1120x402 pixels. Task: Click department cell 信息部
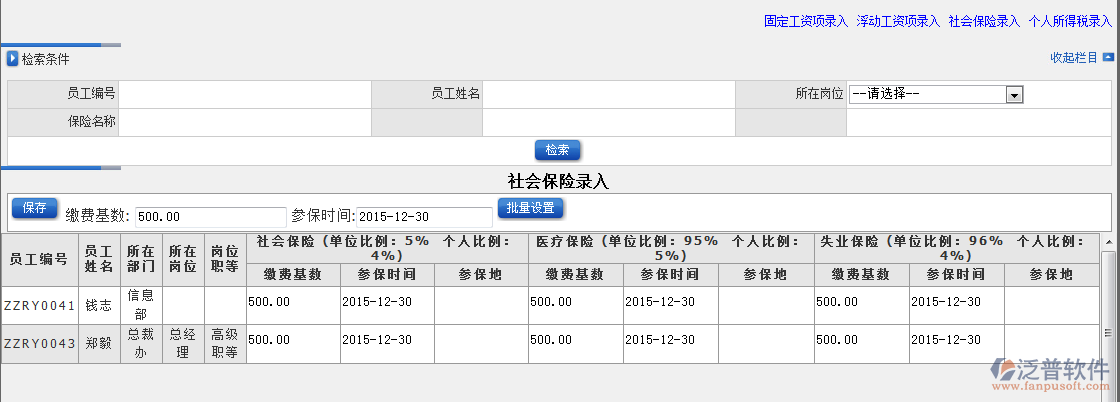coord(141,306)
